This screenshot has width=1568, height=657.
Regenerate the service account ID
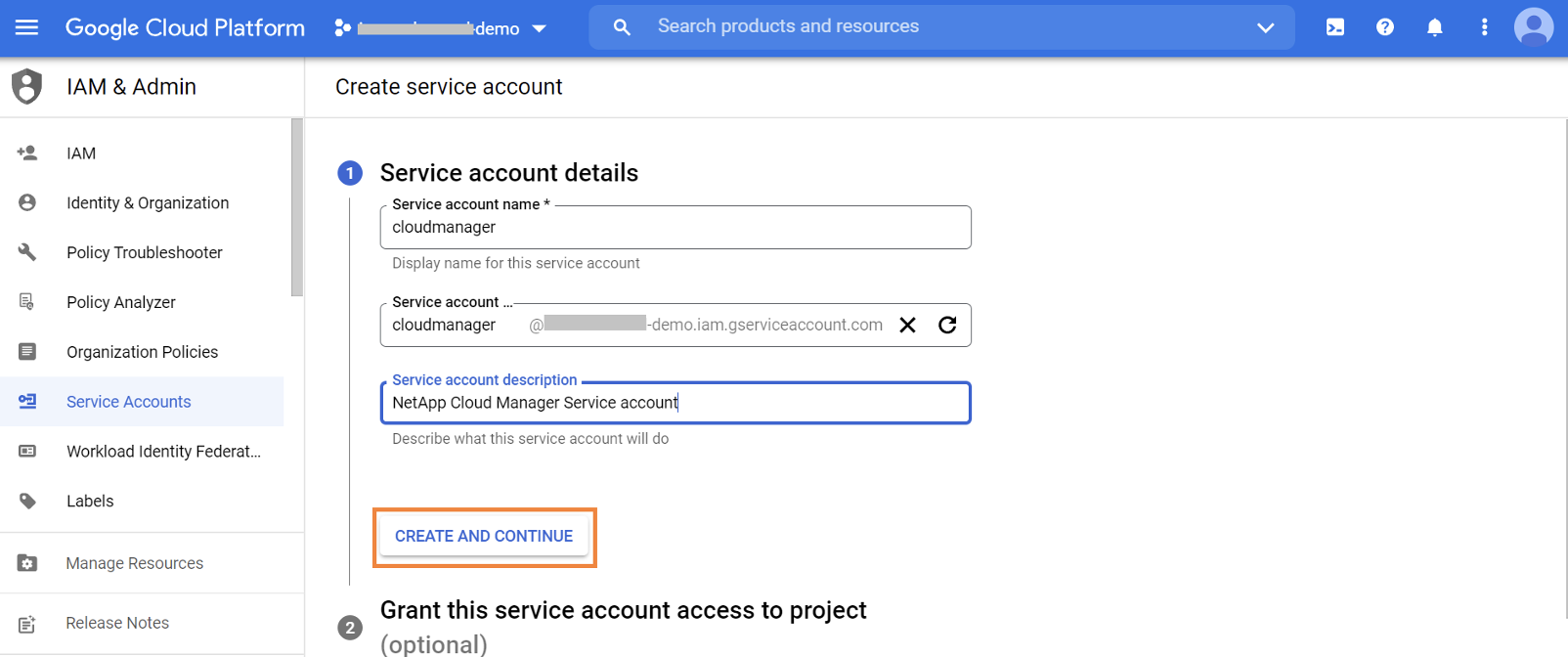(947, 326)
